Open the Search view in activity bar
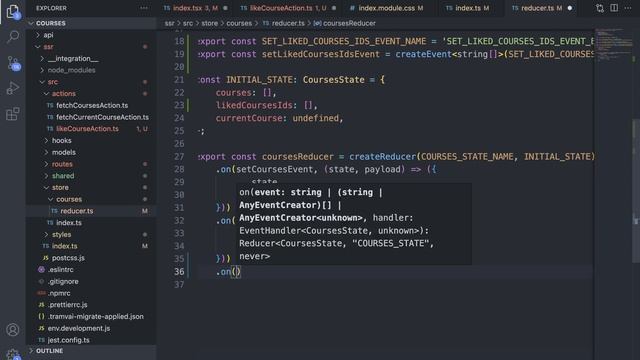Screen dimensions: 640x360 coord(13,37)
